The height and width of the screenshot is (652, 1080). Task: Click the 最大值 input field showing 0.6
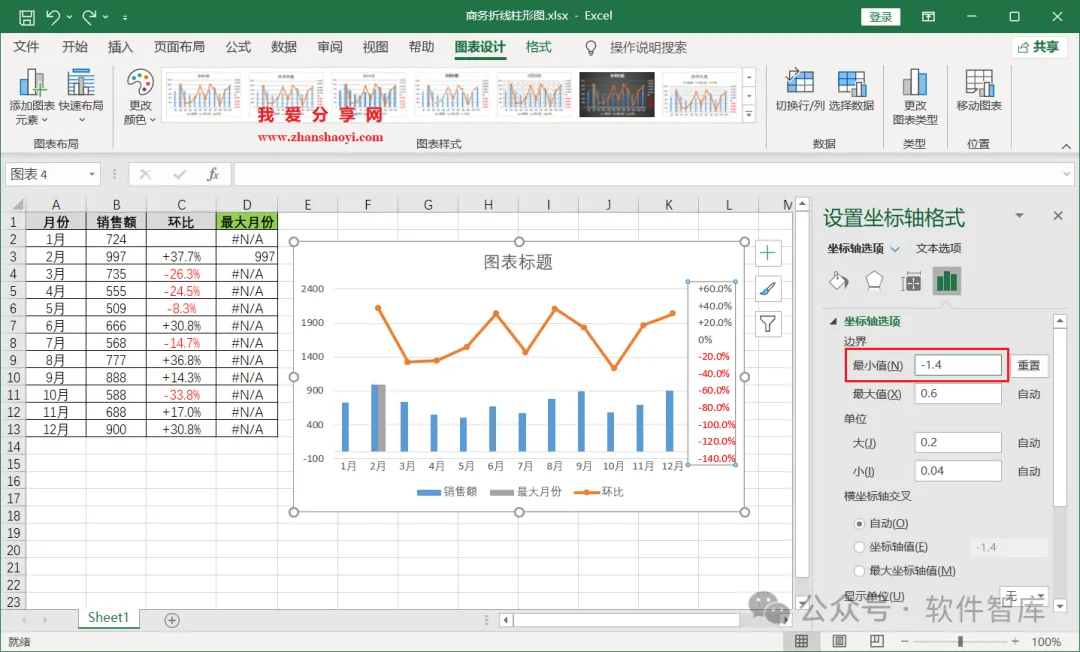coord(958,393)
